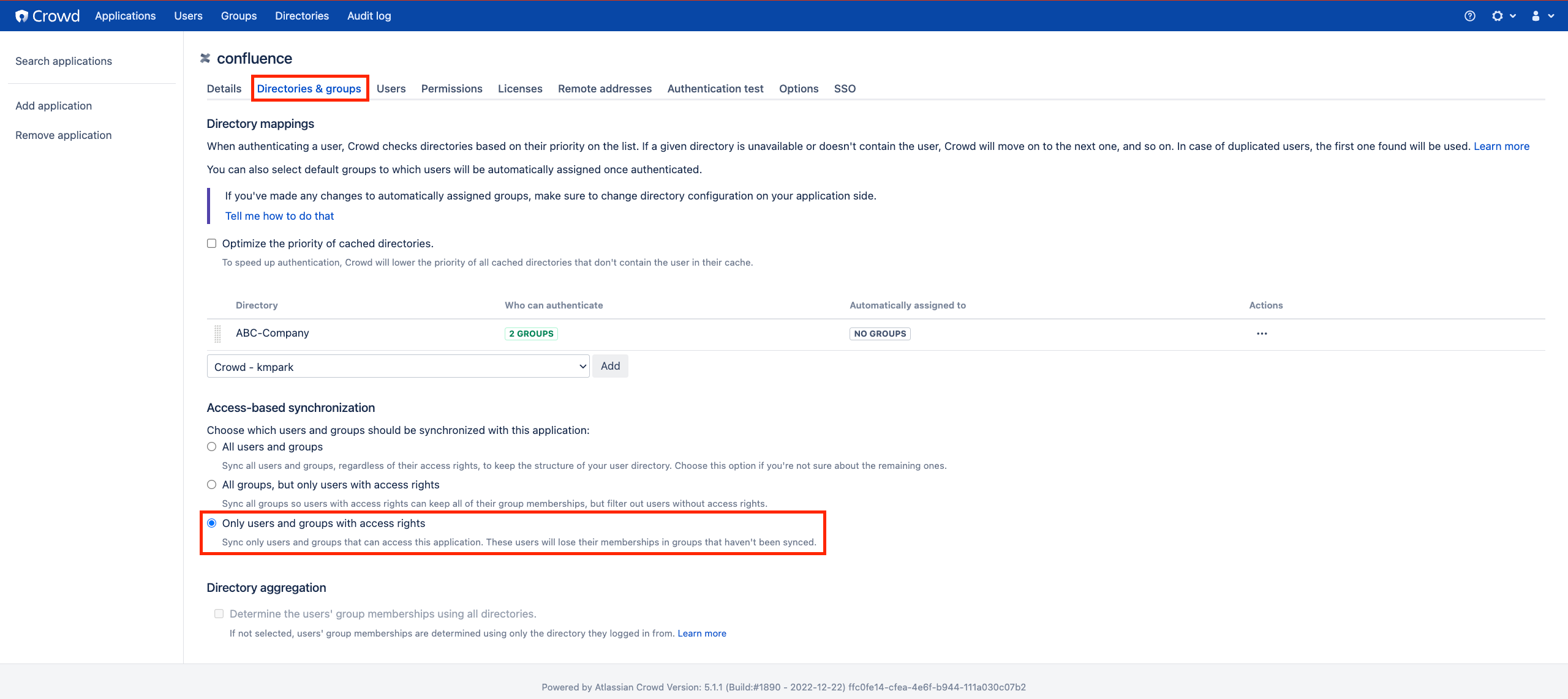Screen dimensions: 1568x699
Task: Select the All users and groups option
Action: tap(212, 447)
